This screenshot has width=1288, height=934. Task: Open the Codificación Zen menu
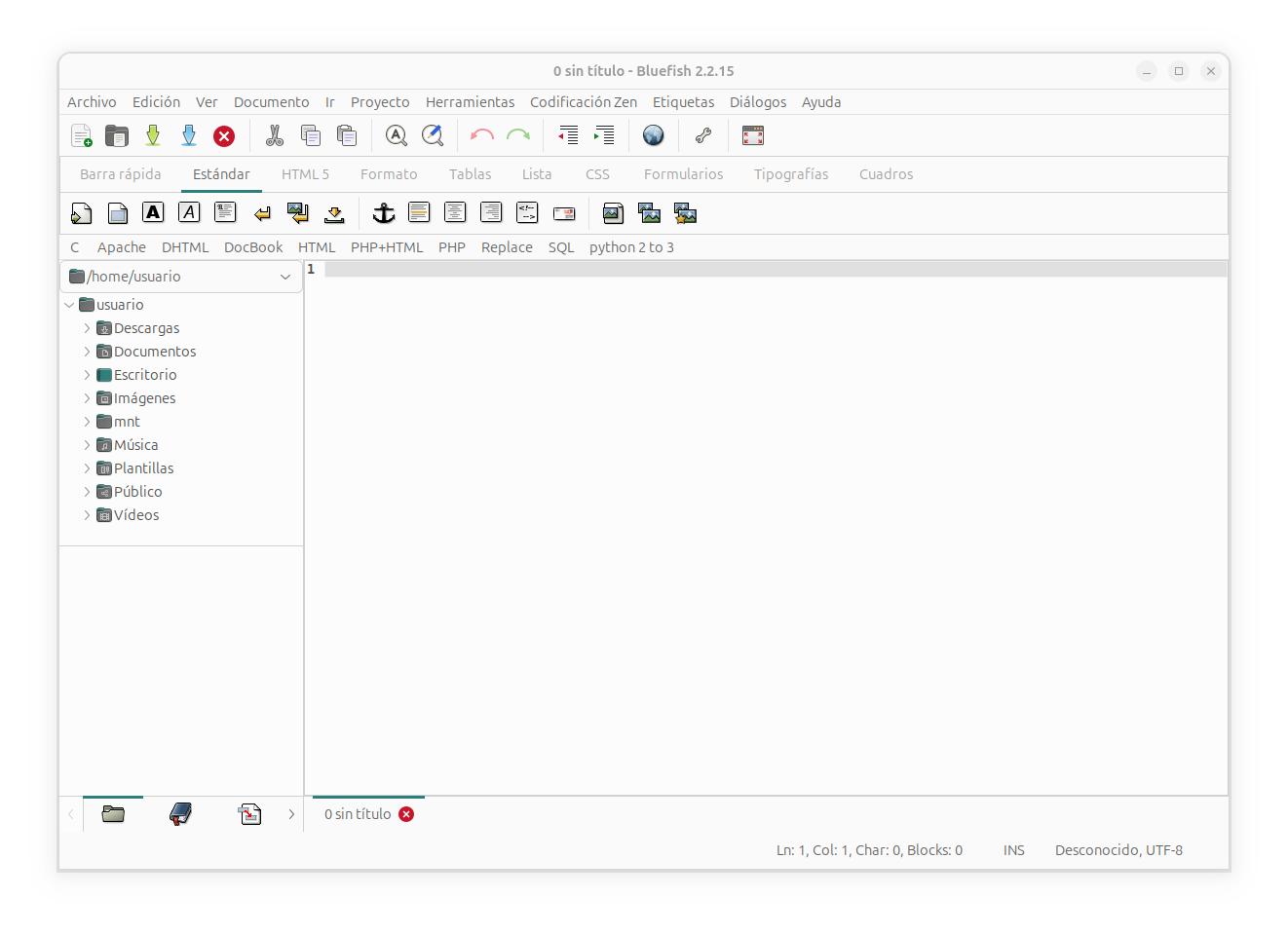point(584,102)
